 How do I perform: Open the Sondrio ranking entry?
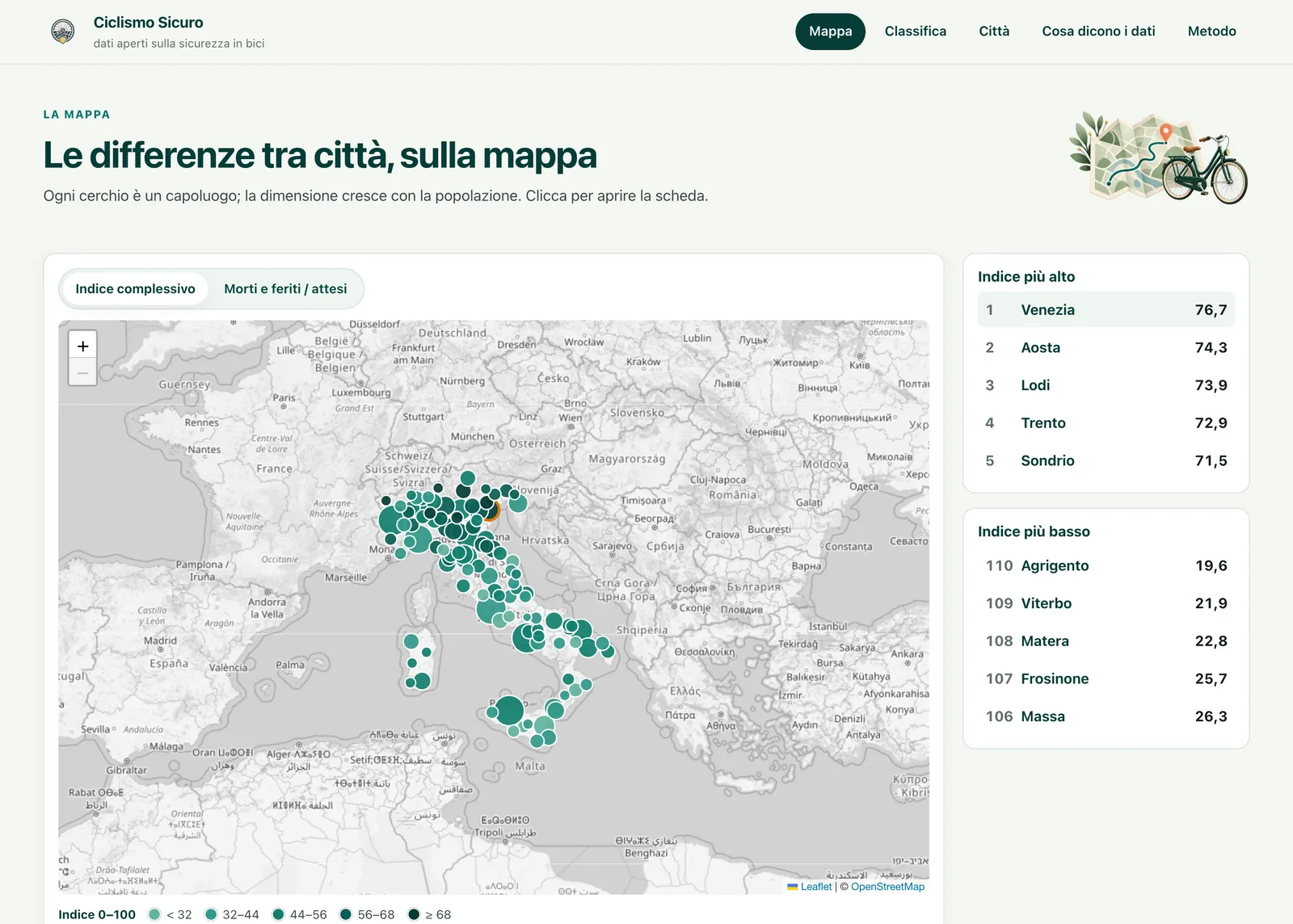(x=1106, y=460)
